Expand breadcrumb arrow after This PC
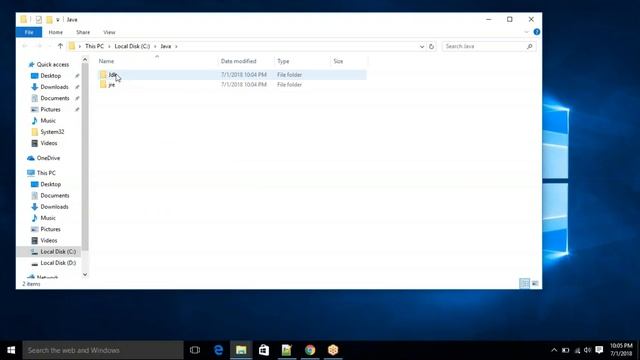 click(x=109, y=47)
